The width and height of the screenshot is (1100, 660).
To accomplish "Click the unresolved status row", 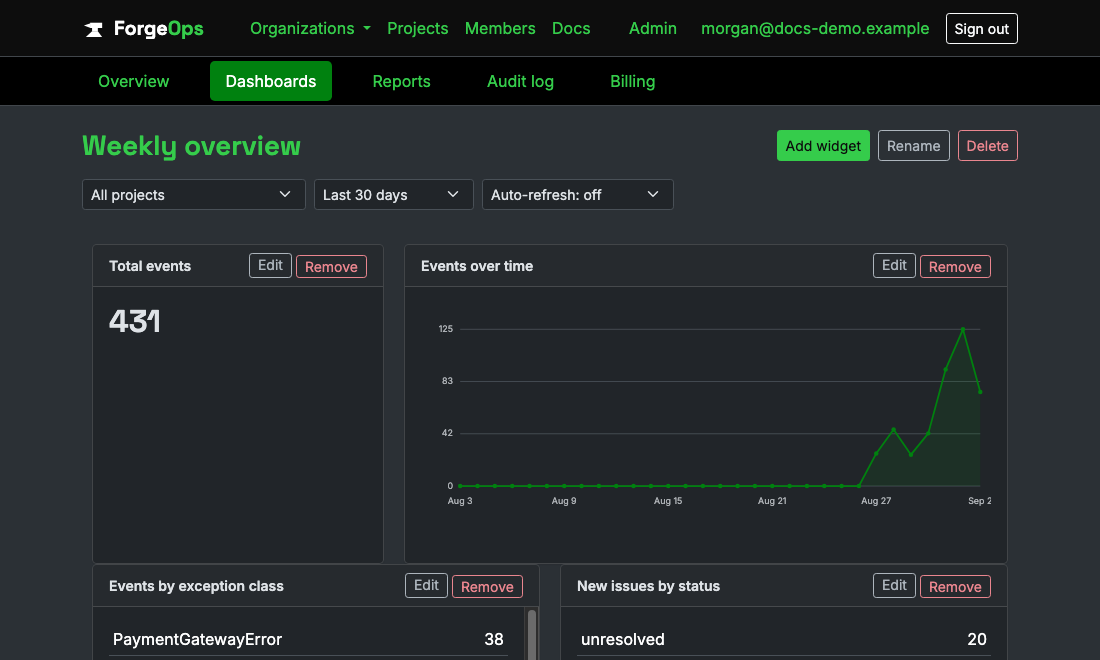I will (784, 639).
